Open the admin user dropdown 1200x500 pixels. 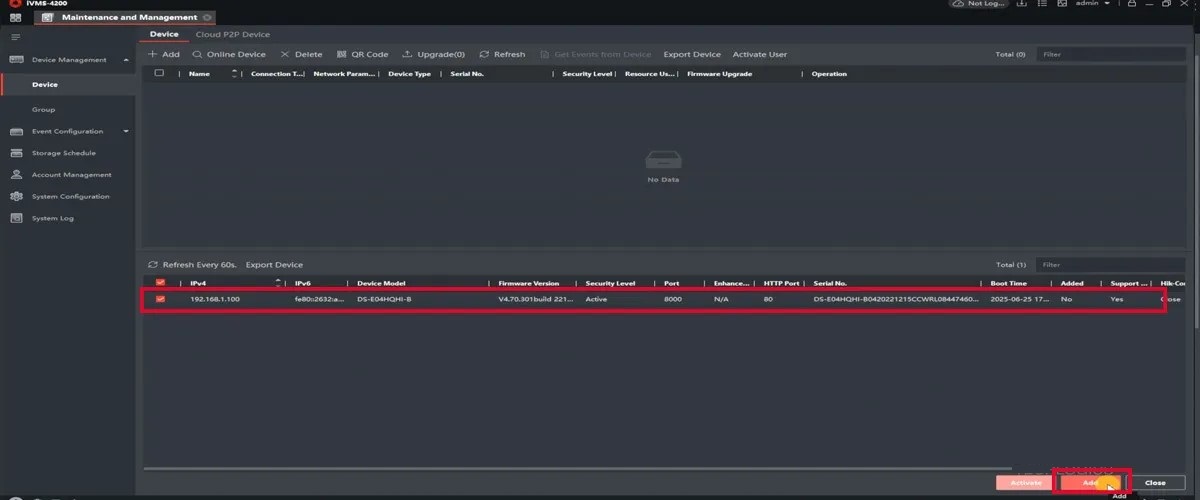coord(1093,4)
